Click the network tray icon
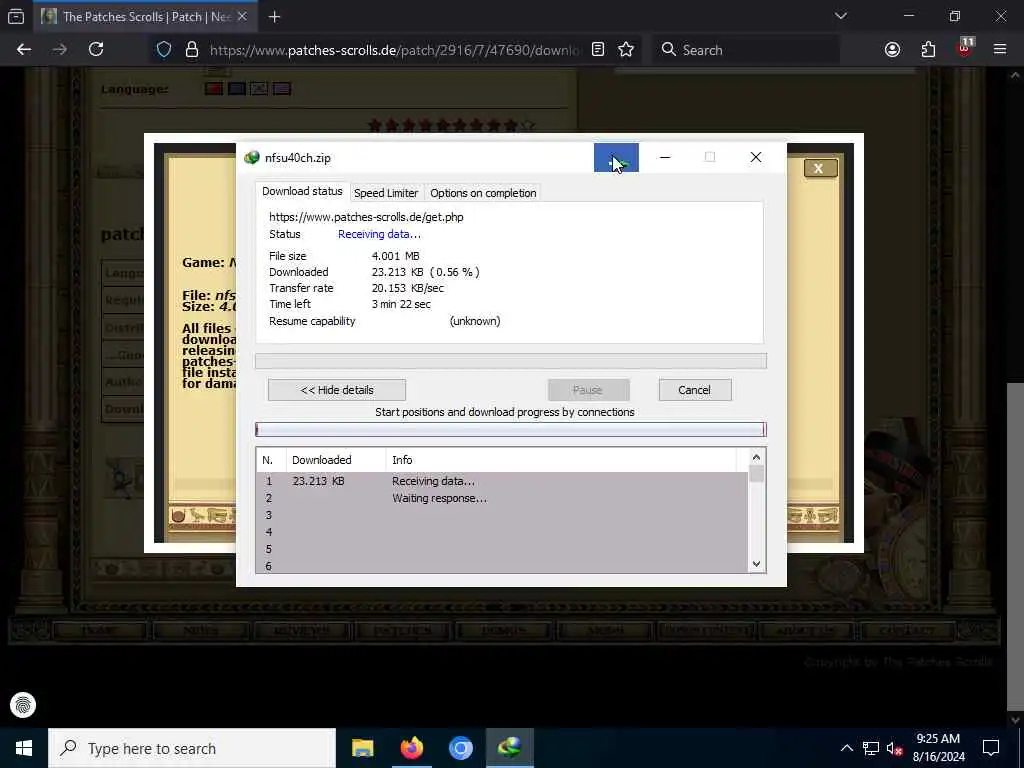The height and width of the screenshot is (768, 1024). [871, 748]
